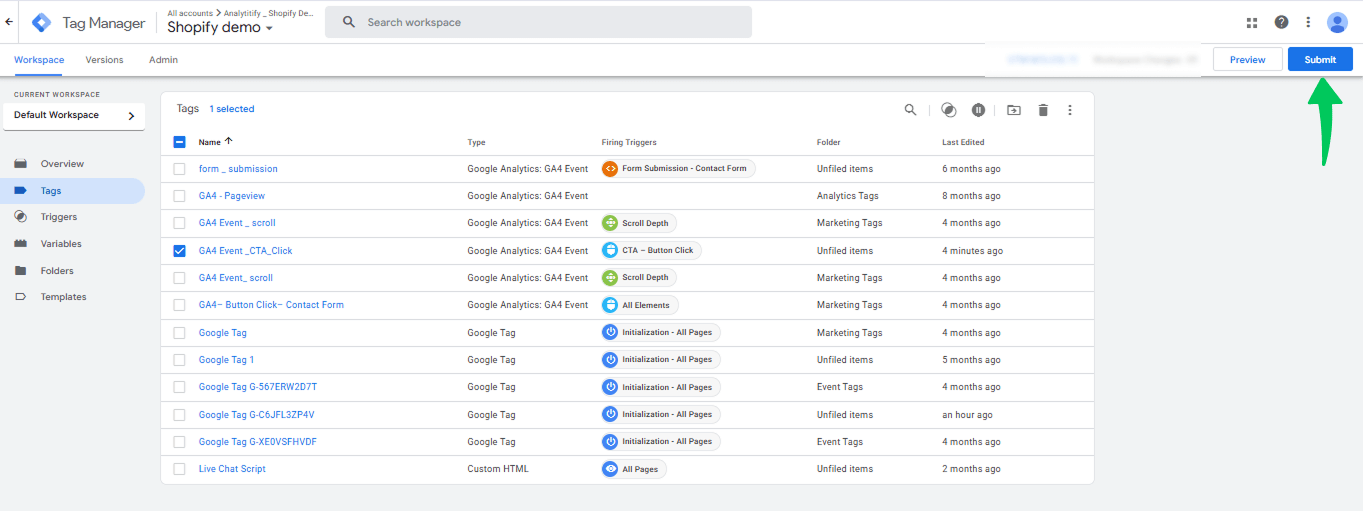
Task: Check the Google Tag G-C6JFL3ZP4V row
Action: 180,414
